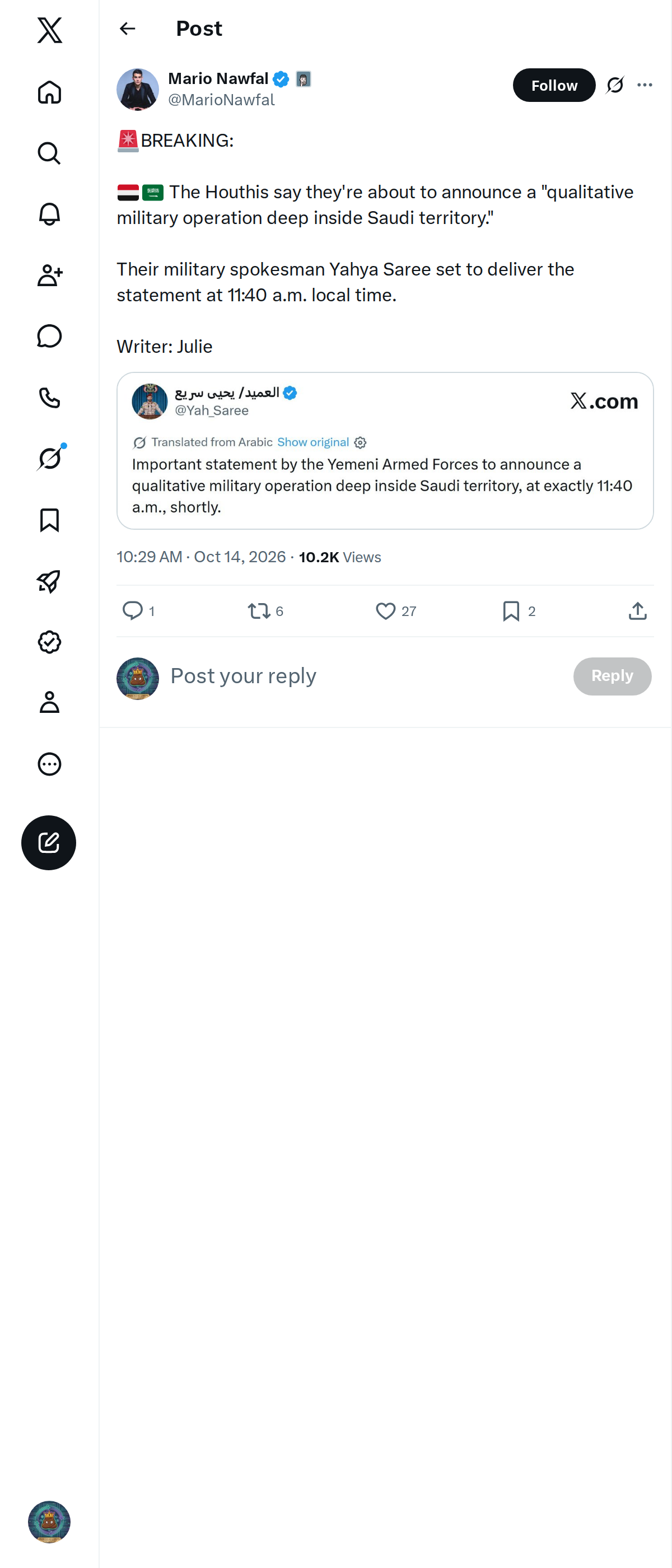
Task: Go back using the arrow beside Post
Action: pyautogui.click(x=127, y=29)
